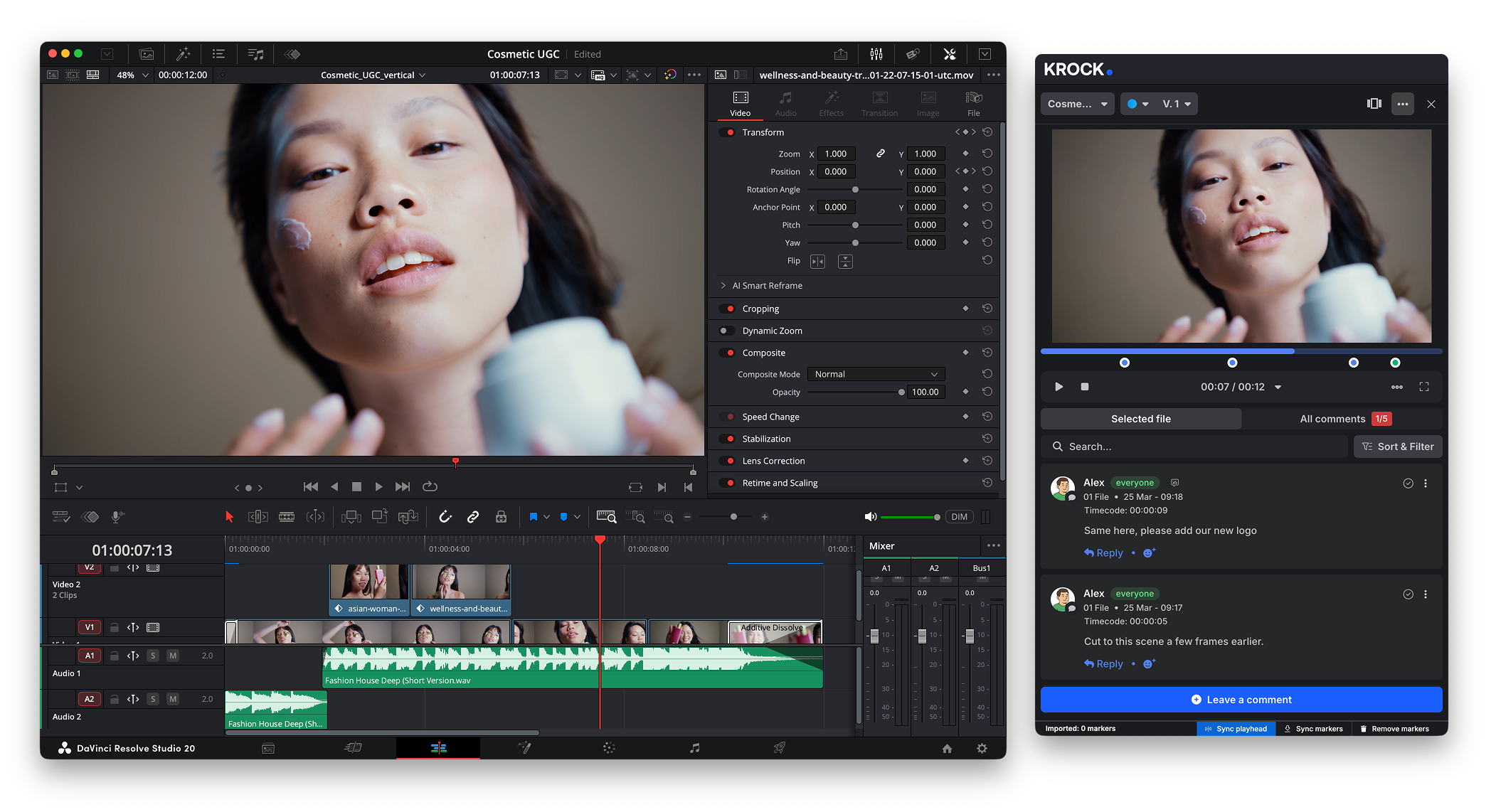Click the Leave a comment button
The height and width of the screenshot is (812, 1496).
tap(1241, 700)
